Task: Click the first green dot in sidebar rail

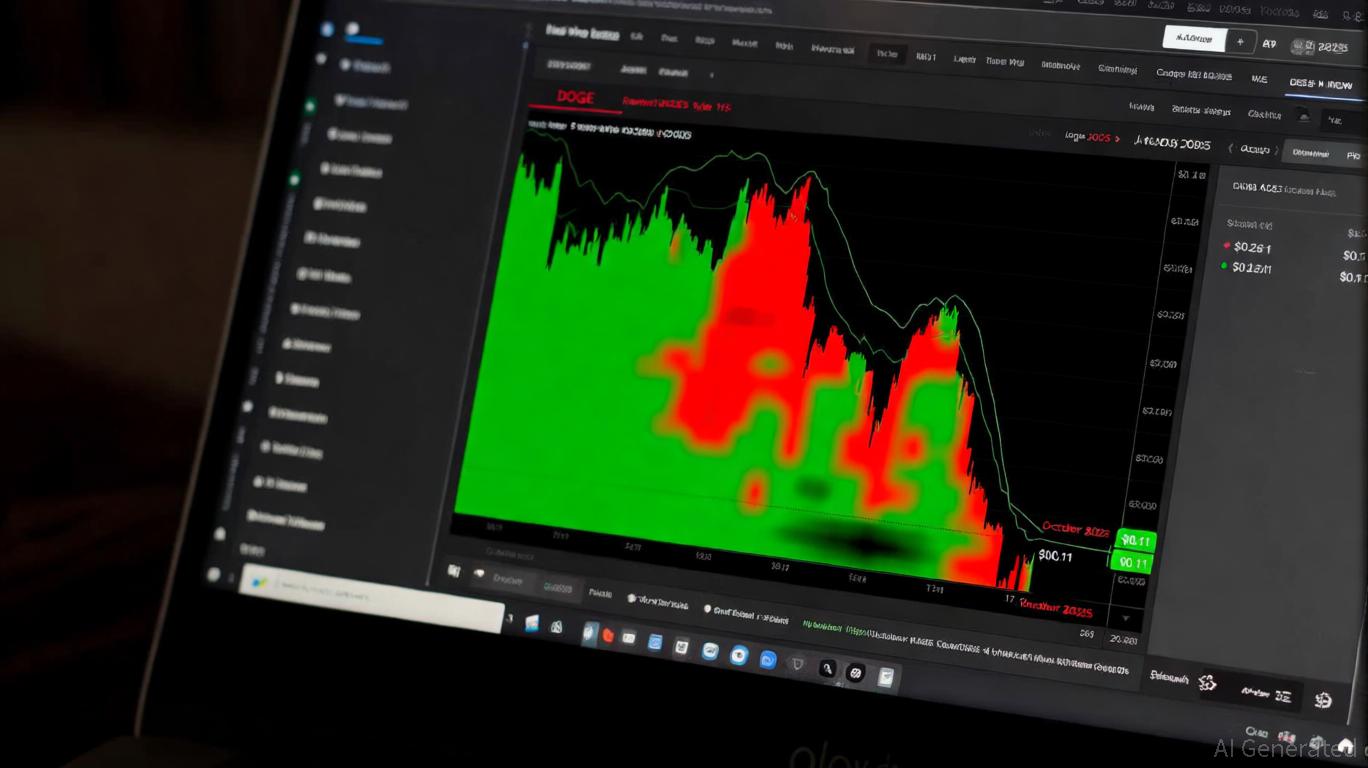Action: coord(310,105)
